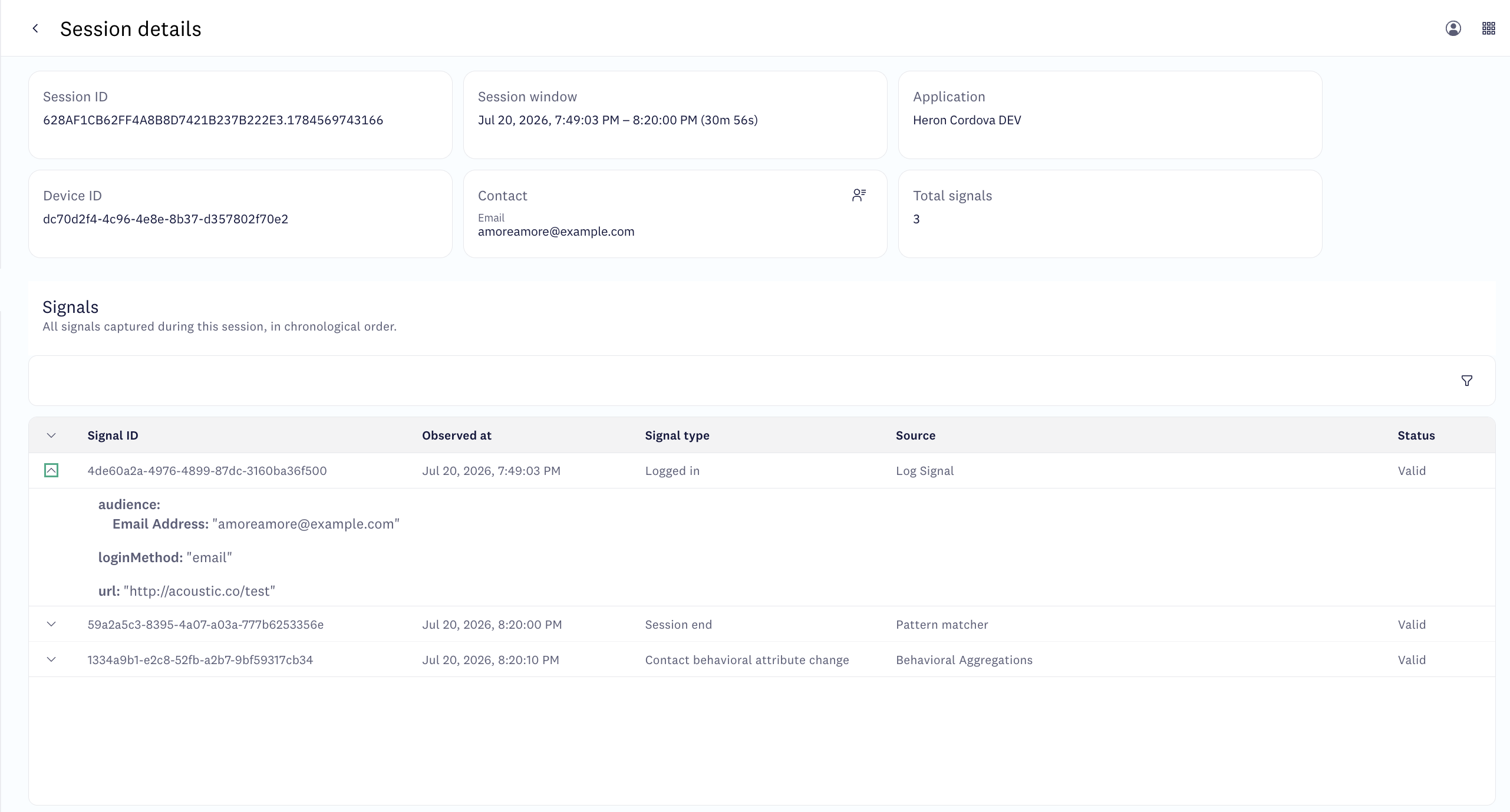Click the Signals section heading

pyautogui.click(x=70, y=307)
